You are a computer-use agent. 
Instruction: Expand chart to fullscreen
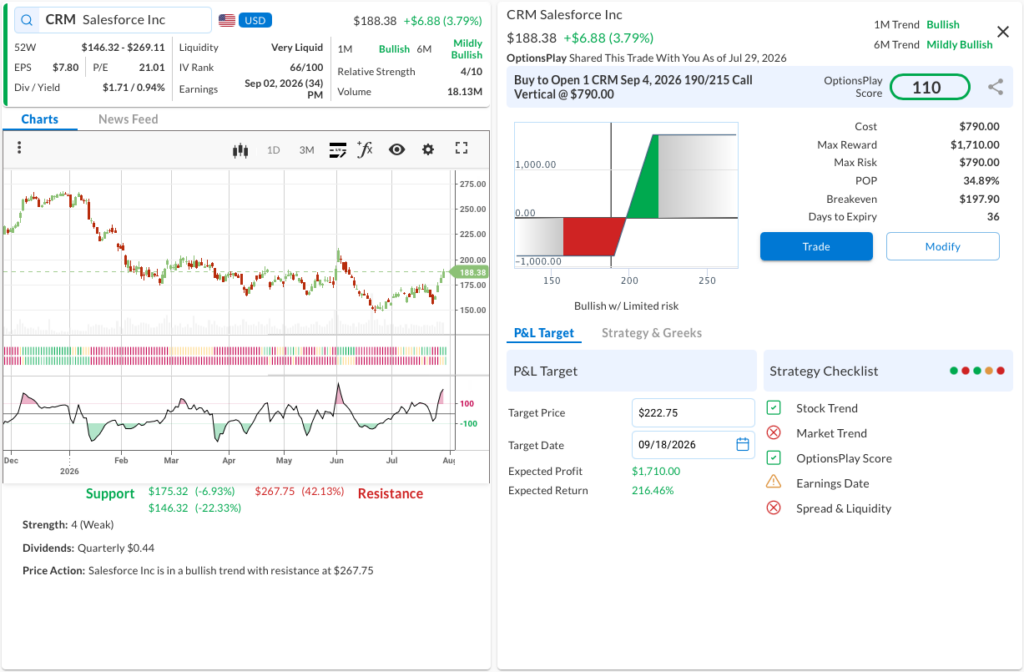(461, 148)
